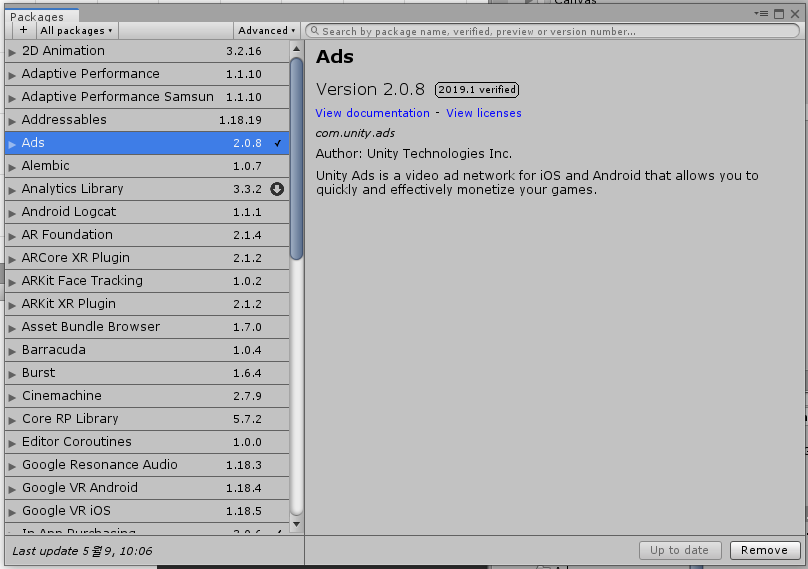Viewport: 808px width, 569px height.
Task: Select the Barracuda package
Action: tap(147, 350)
